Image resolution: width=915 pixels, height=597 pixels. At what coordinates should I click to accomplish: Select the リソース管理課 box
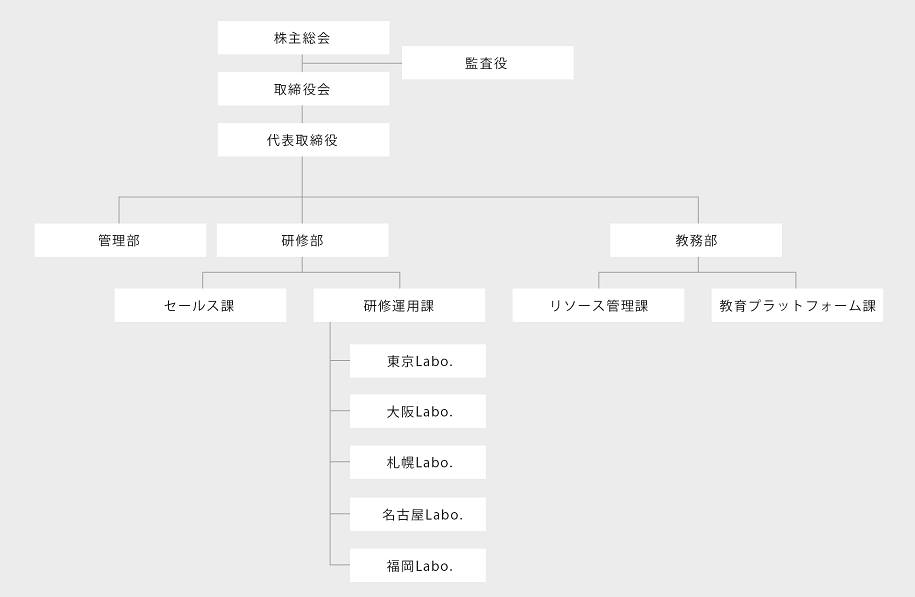click(598, 306)
